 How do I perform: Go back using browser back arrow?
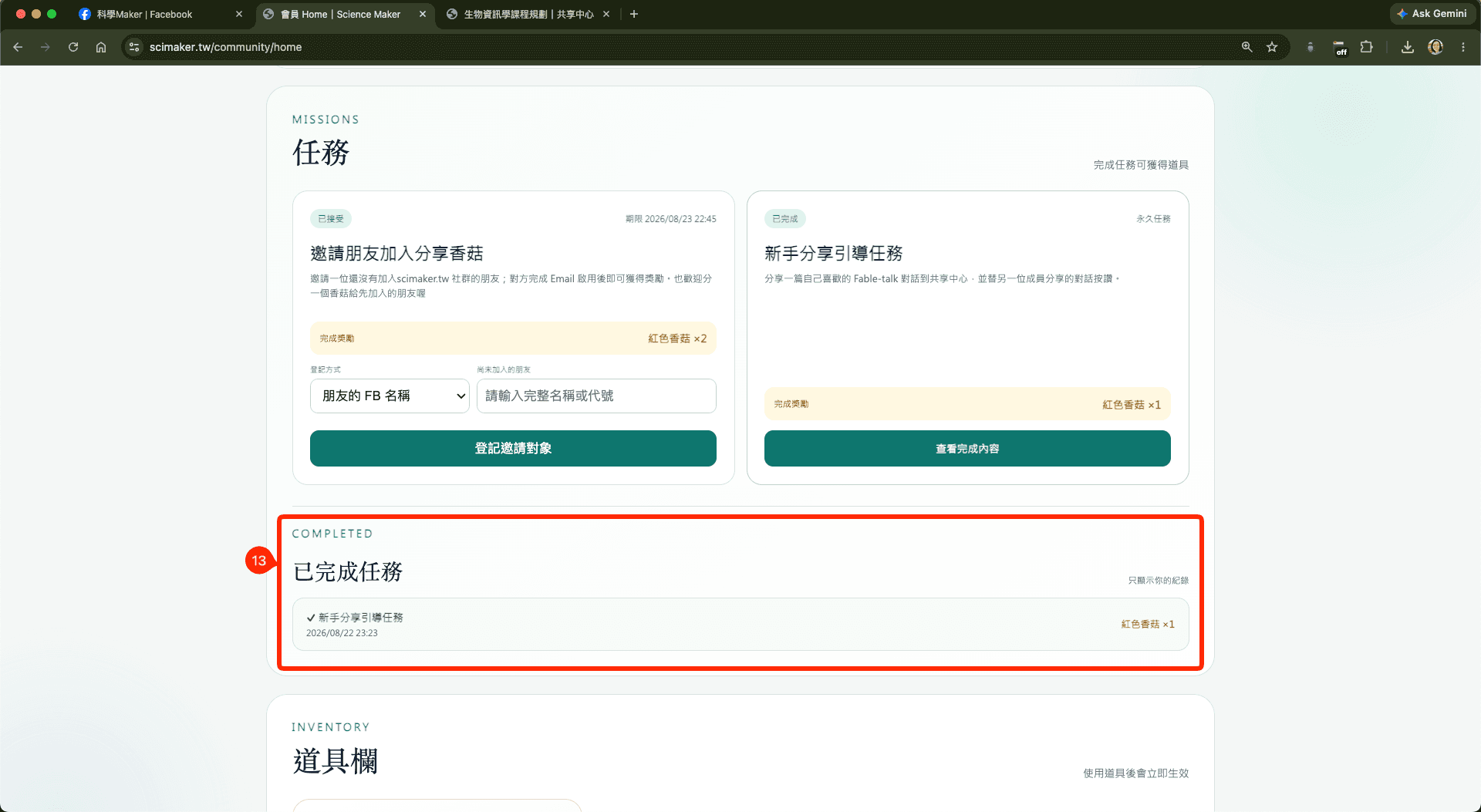[x=18, y=47]
